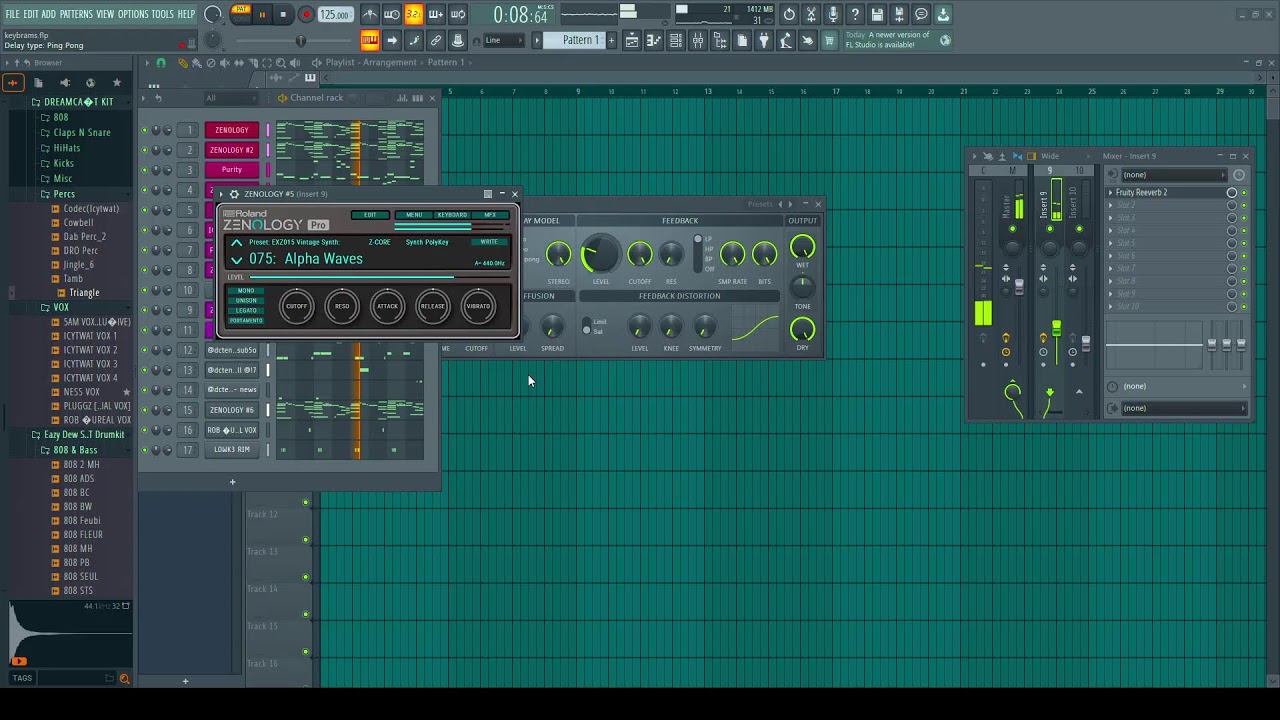The height and width of the screenshot is (720, 1280).
Task: Click the playlist magnet snap icon
Action: click(161, 62)
